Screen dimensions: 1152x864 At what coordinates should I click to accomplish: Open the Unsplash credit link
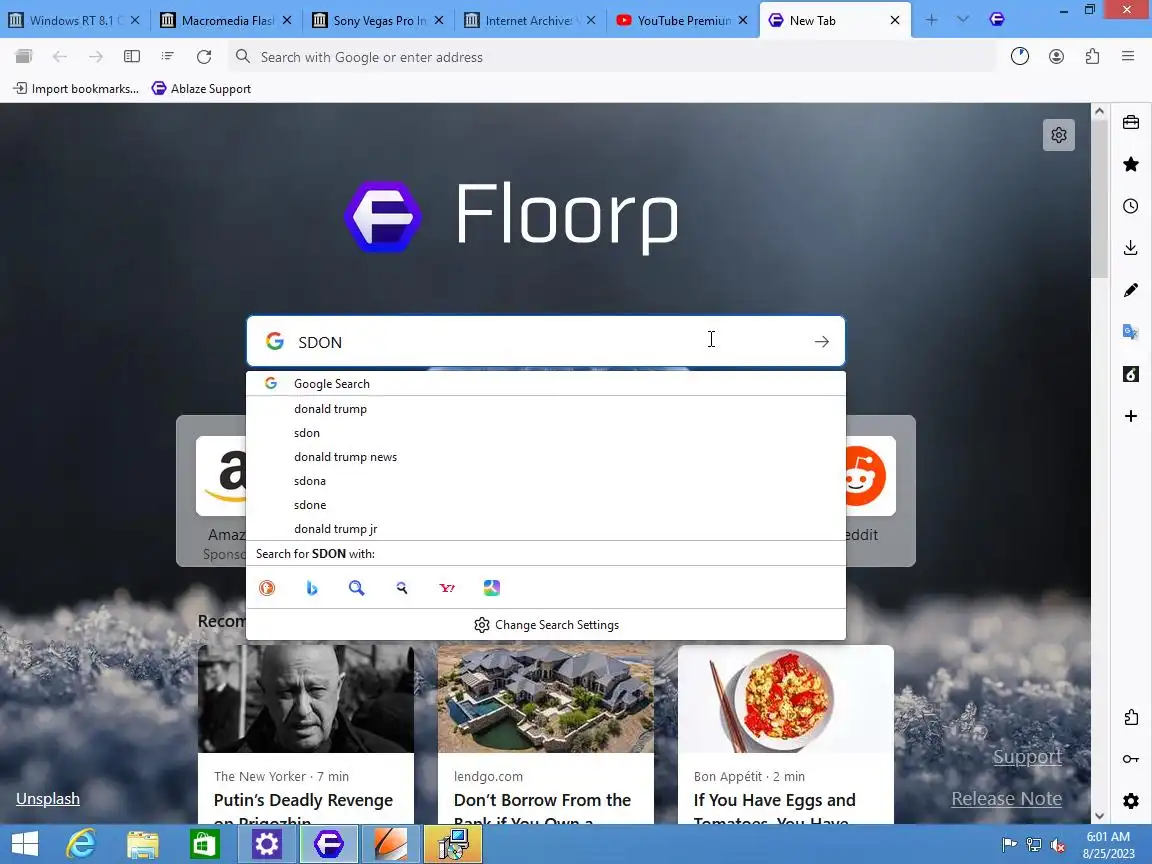pos(48,799)
